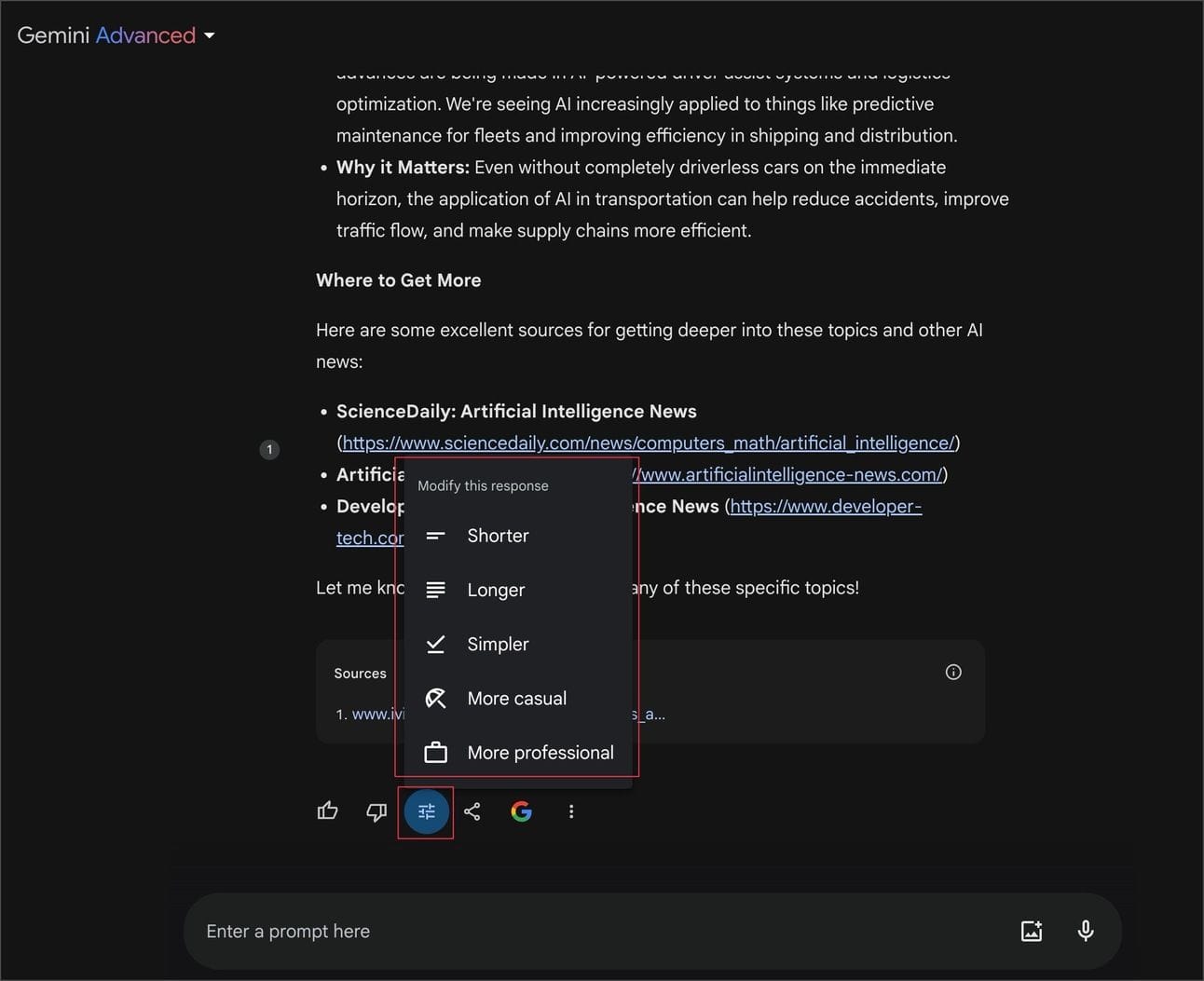The width and height of the screenshot is (1204, 981).
Task: Click 'ScienceDaily: Artificial Intelligence News' bold text
Action: point(516,412)
